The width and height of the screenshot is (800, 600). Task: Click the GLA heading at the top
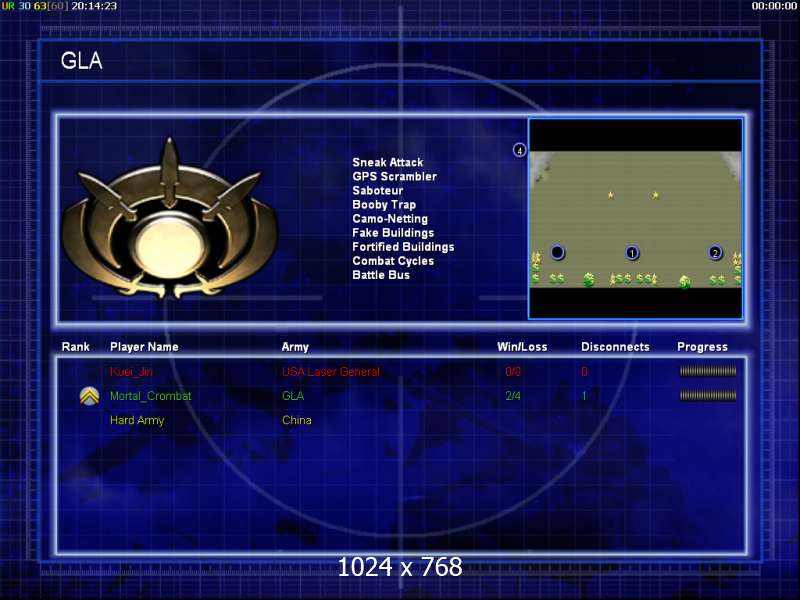click(82, 61)
